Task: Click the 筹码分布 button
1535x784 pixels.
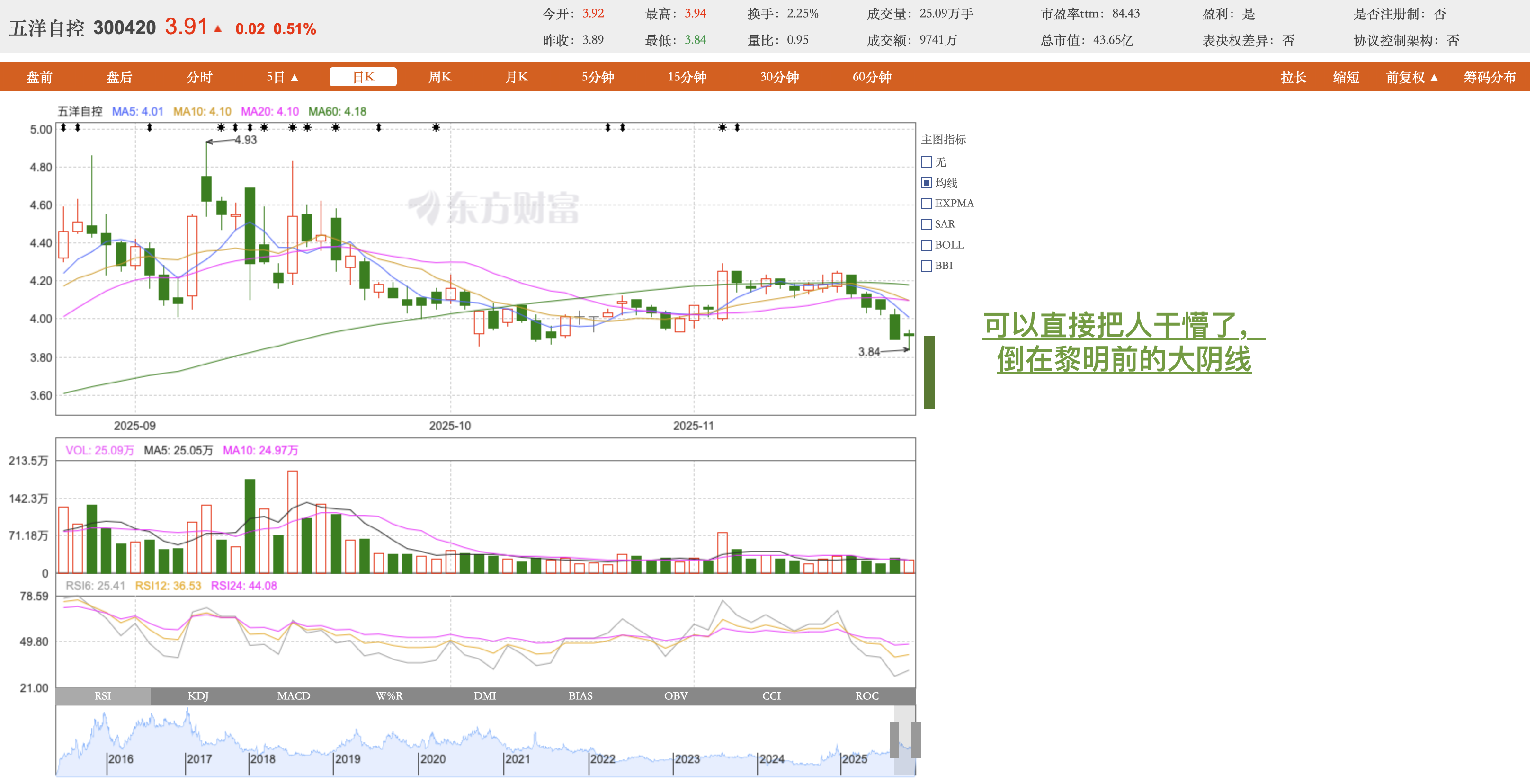Action: pyautogui.click(x=1489, y=78)
